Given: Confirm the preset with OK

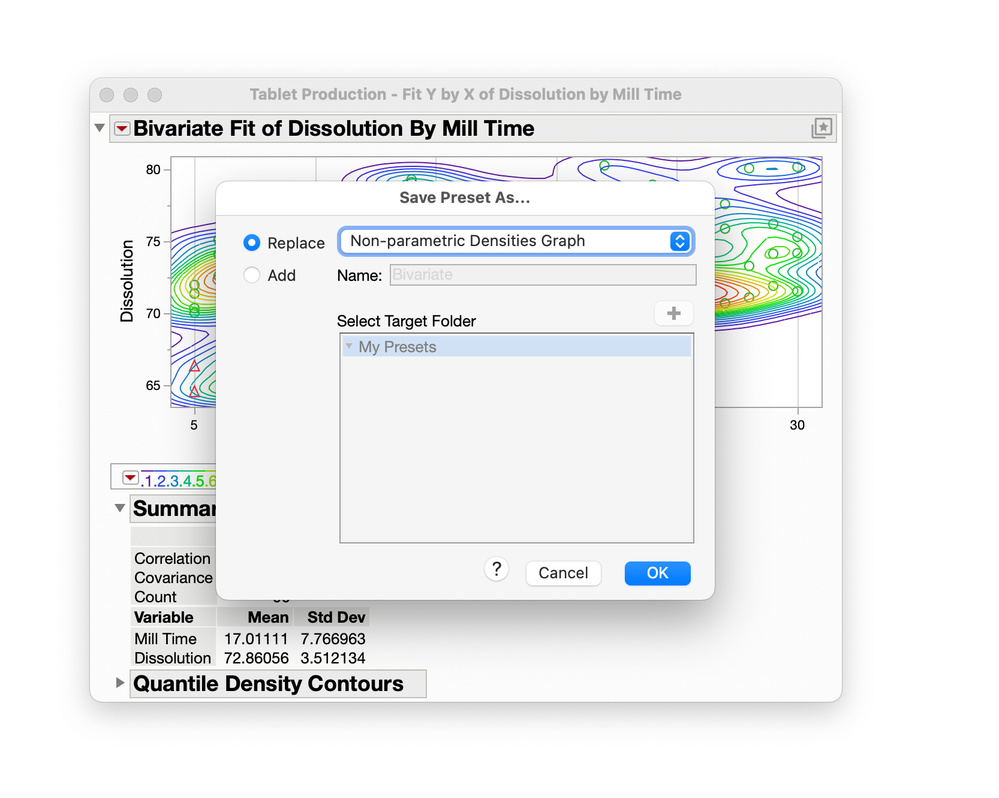Looking at the screenshot, I should [x=657, y=572].
